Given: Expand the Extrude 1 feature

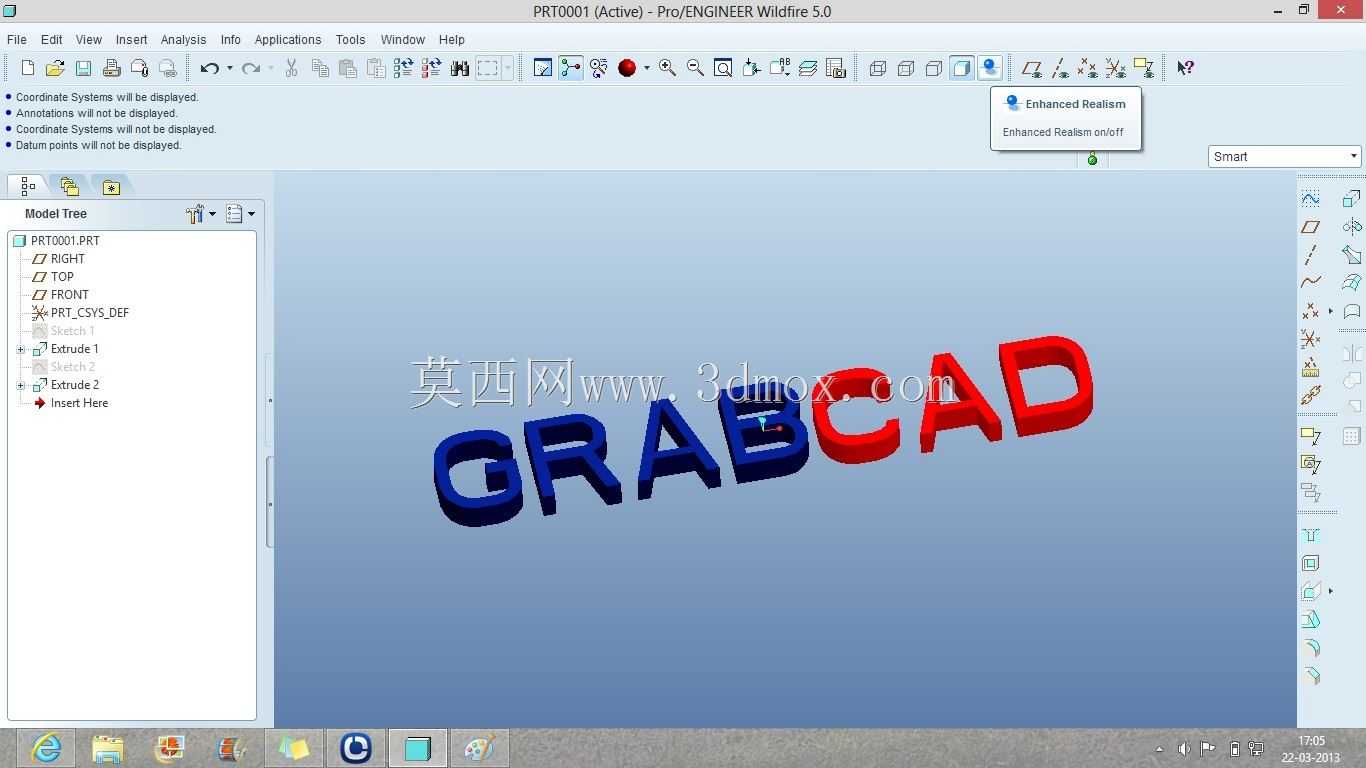Looking at the screenshot, I should [21, 349].
